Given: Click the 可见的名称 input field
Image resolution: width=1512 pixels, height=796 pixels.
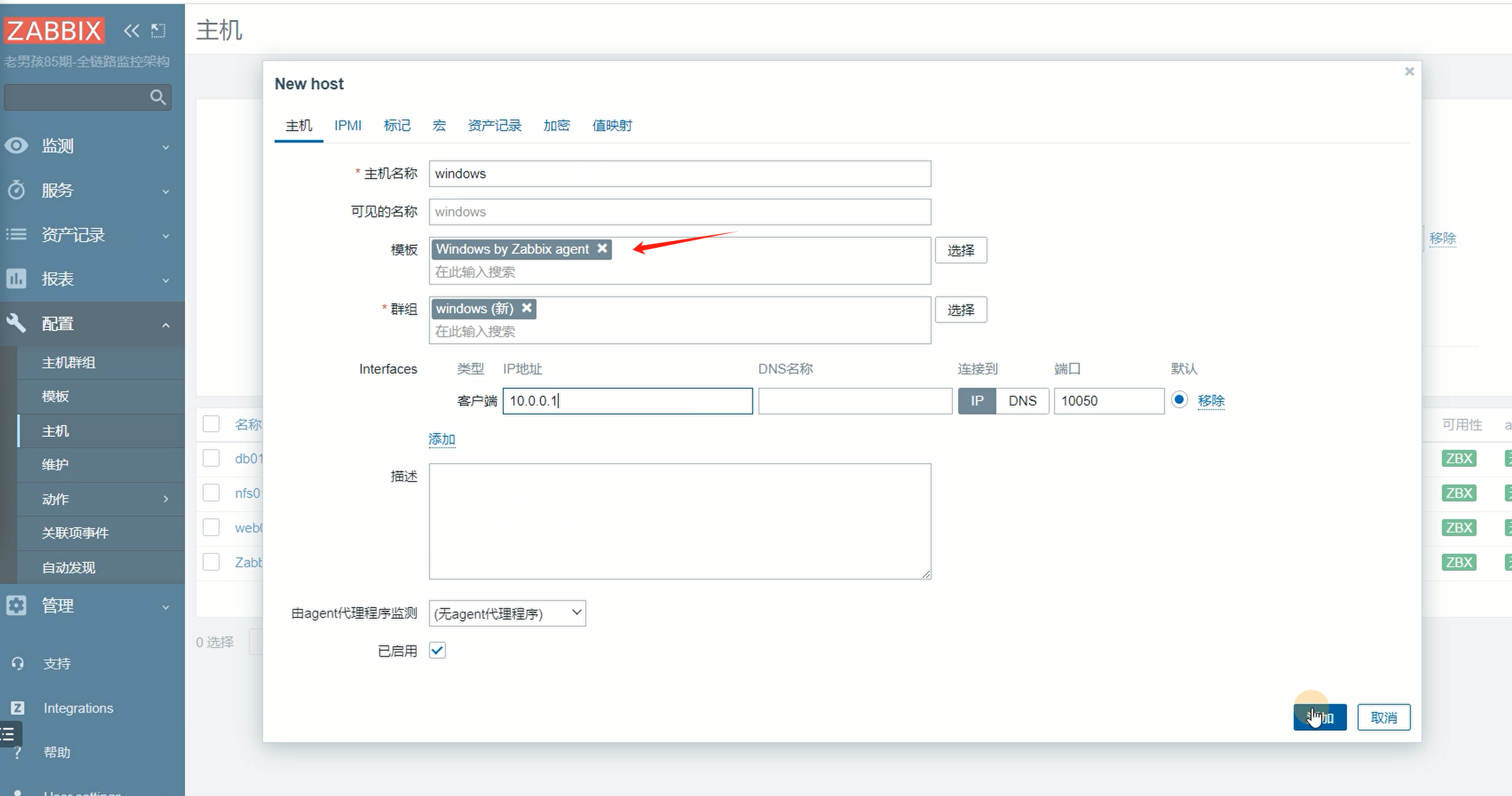Looking at the screenshot, I should tap(680, 212).
